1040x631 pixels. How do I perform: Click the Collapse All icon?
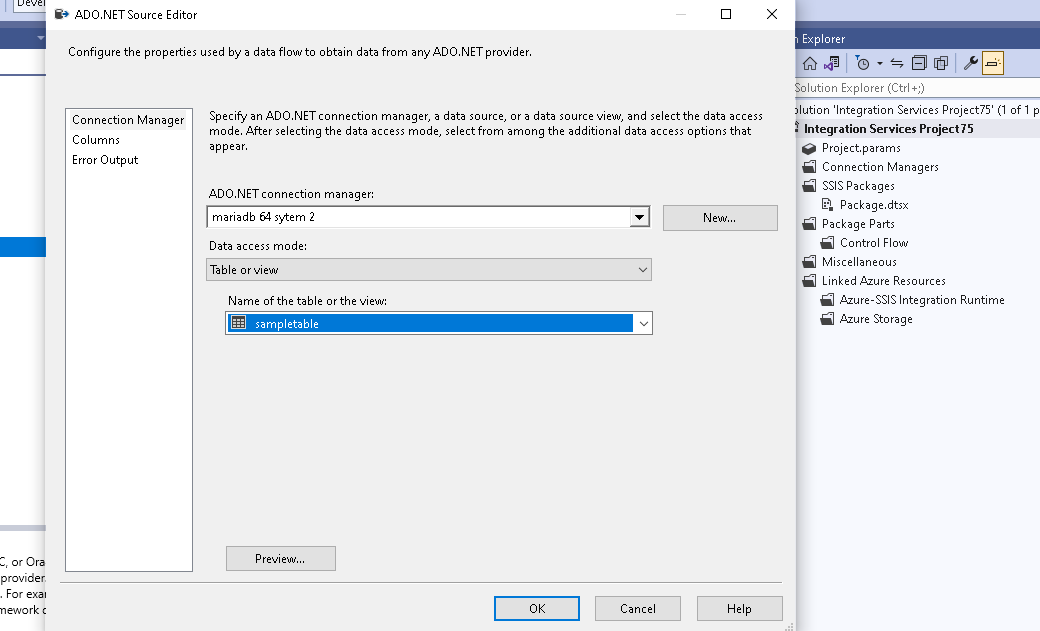tap(919, 63)
